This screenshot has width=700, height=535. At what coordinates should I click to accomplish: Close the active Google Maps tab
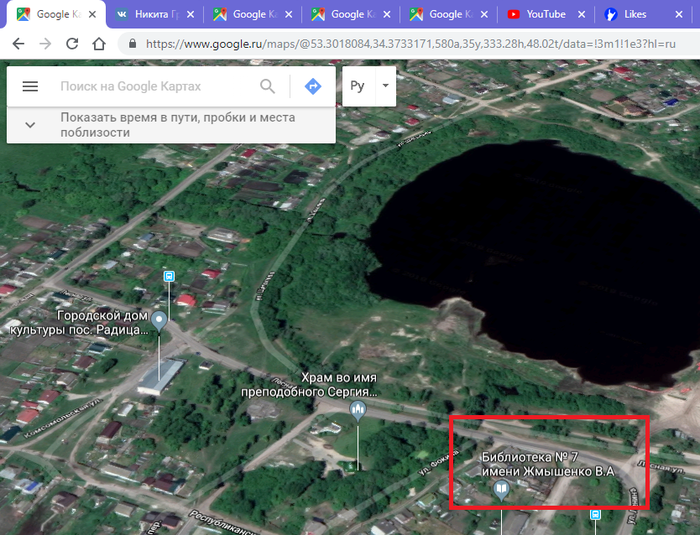(93, 14)
